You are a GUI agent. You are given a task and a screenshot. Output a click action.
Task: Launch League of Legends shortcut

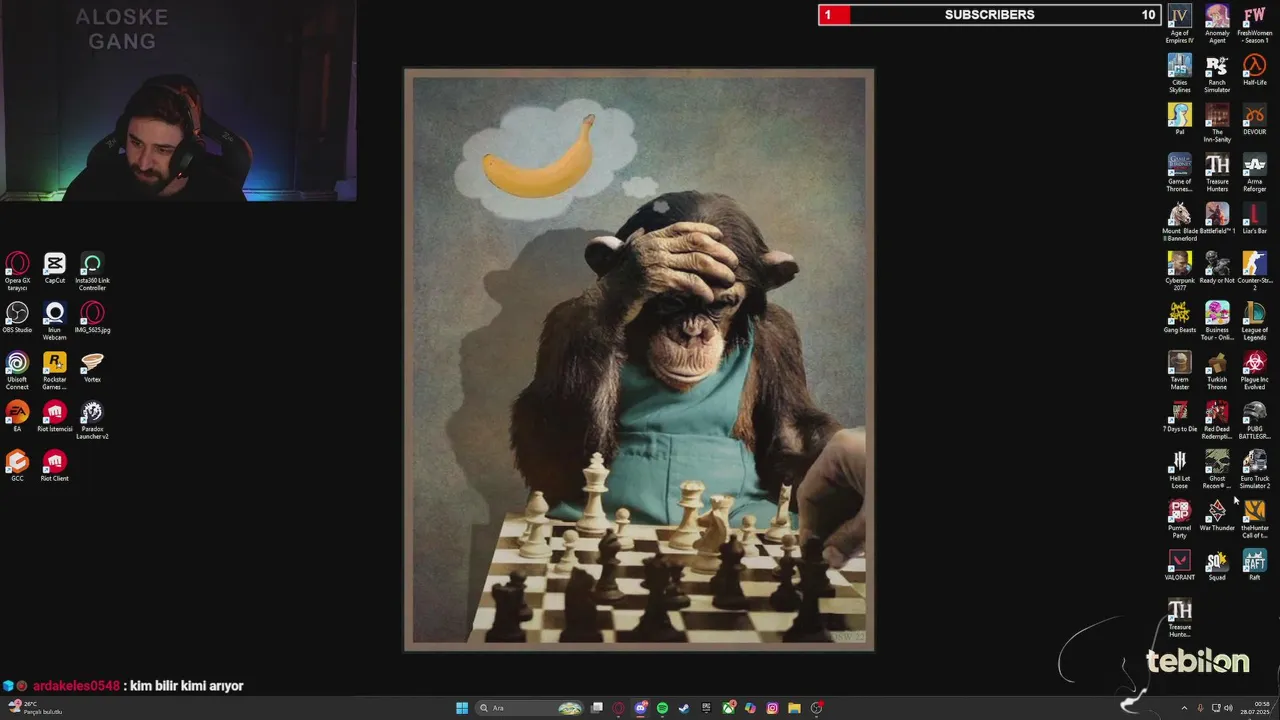coord(1255,321)
